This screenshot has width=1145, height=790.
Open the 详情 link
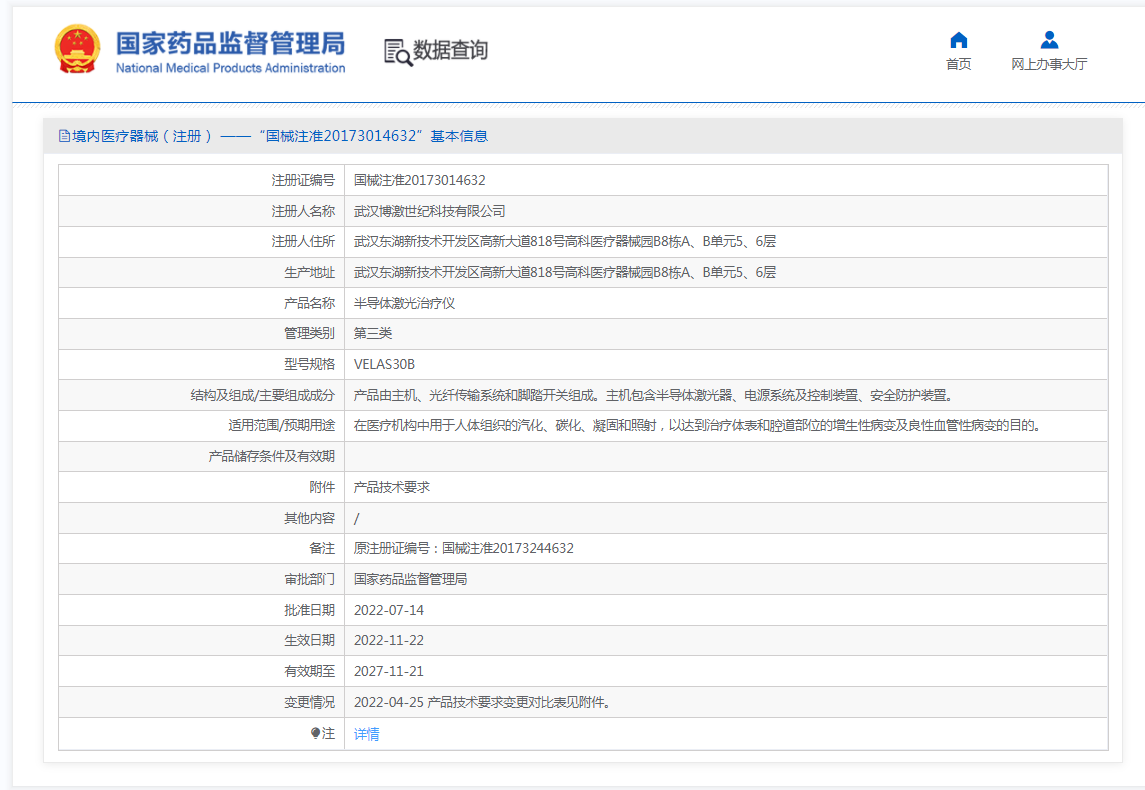tap(366, 734)
